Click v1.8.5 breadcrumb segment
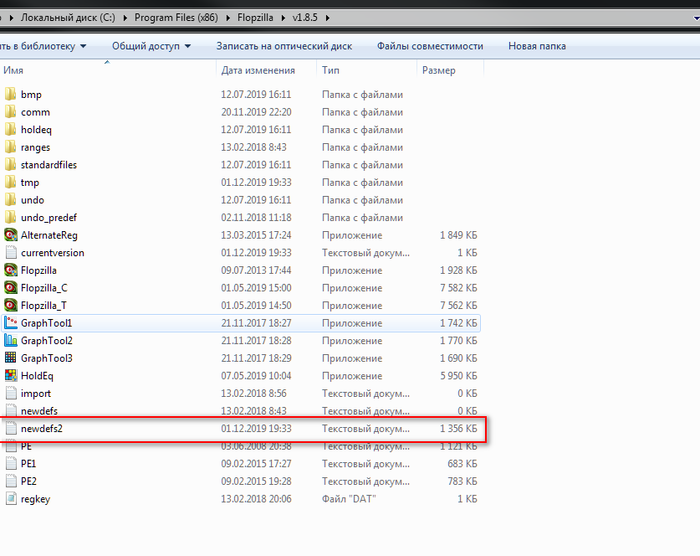Image resolution: width=700 pixels, height=556 pixels. click(x=305, y=18)
